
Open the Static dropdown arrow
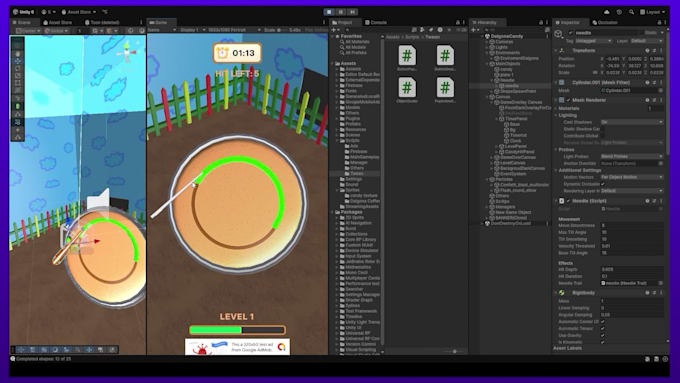[662, 33]
